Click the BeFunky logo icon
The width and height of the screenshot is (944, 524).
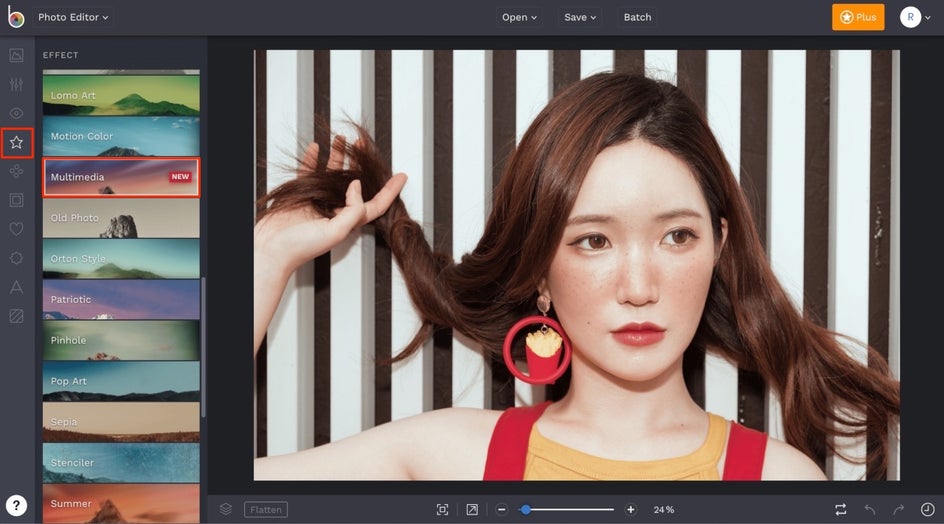pos(16,17)
